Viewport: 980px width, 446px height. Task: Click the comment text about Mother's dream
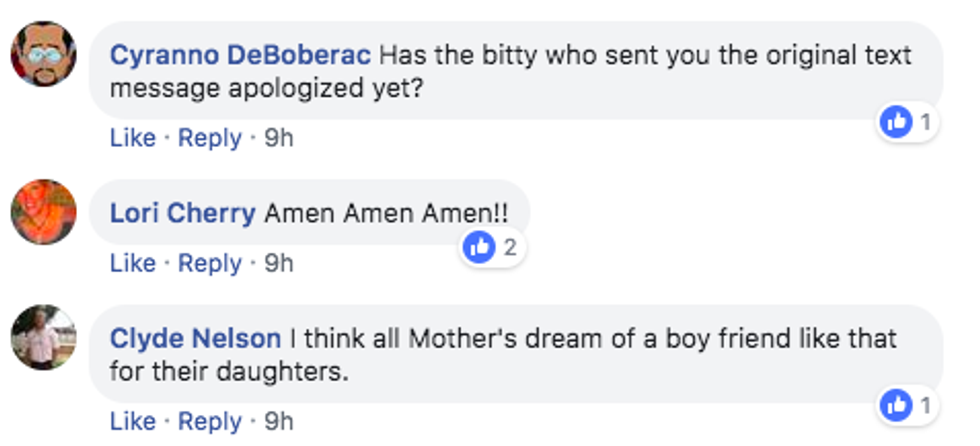pyautogui.click(x=590, y=339)
